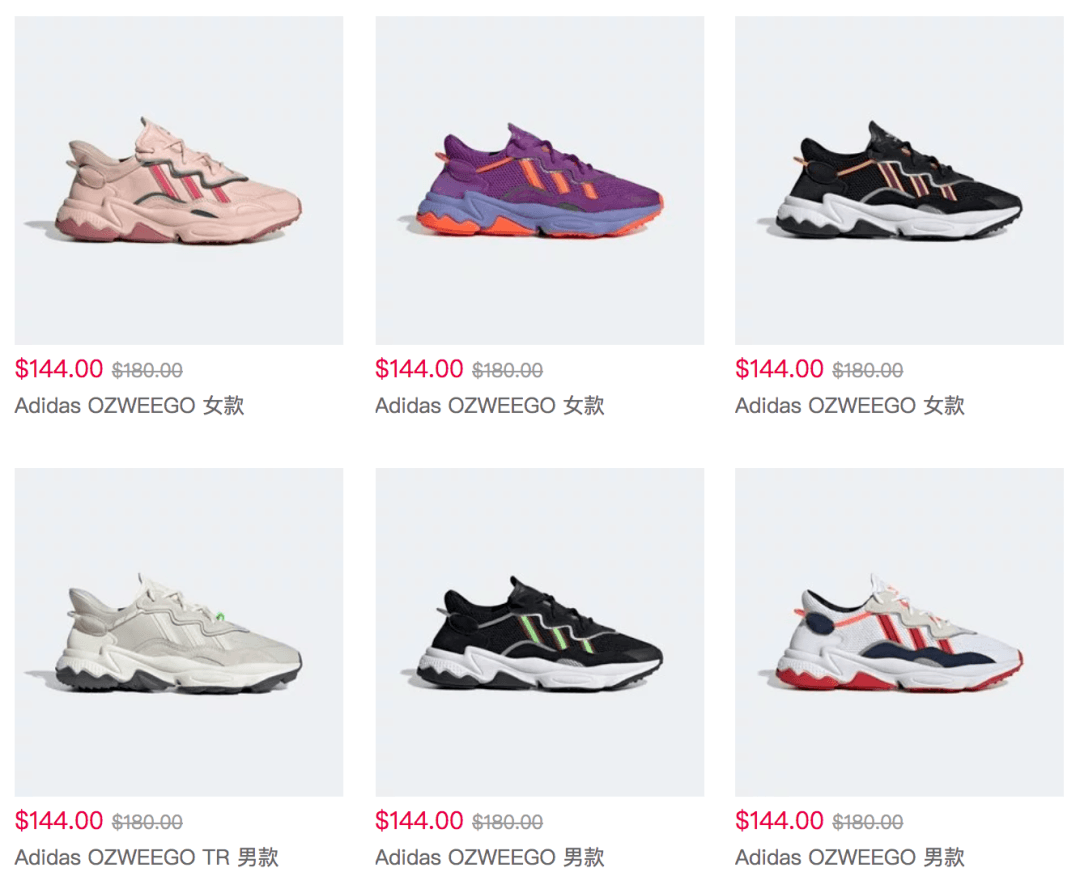Click the $144.00 price under the pink shoe
This screenshot has width=1080, height=889.
pyautogui.click(x=59, y=369)
